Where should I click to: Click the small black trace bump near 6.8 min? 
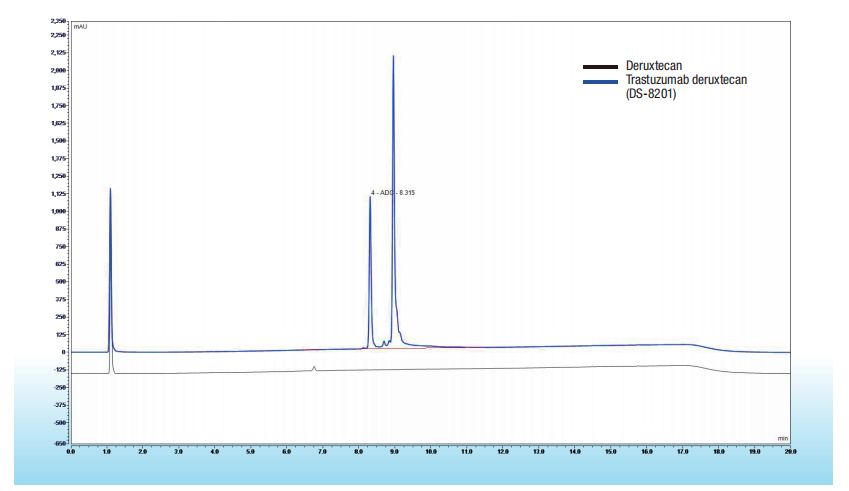(x=314, y=368)
